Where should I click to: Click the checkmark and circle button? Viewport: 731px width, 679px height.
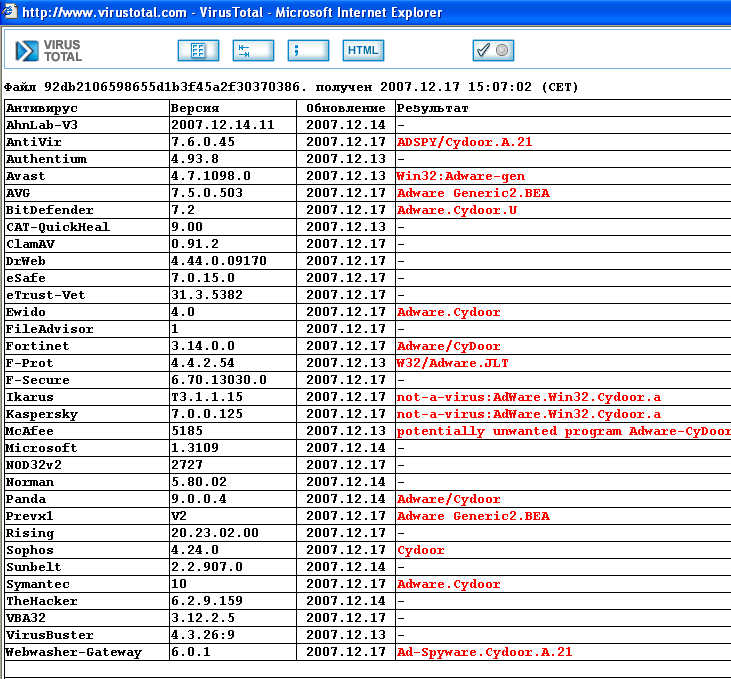tap(493, 50)
